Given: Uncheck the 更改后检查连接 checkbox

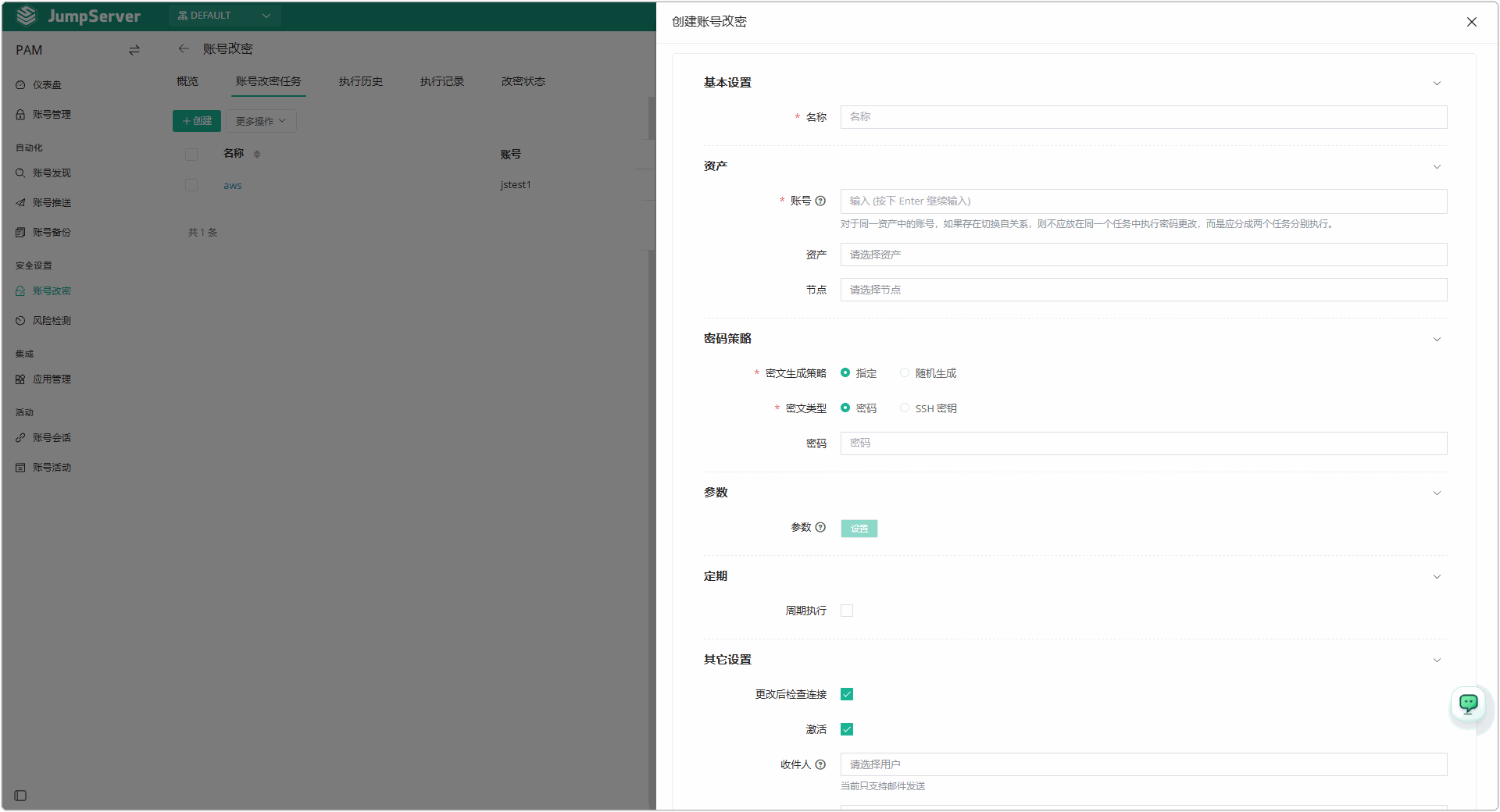Looking at the screenshot, I should [847, 694].
